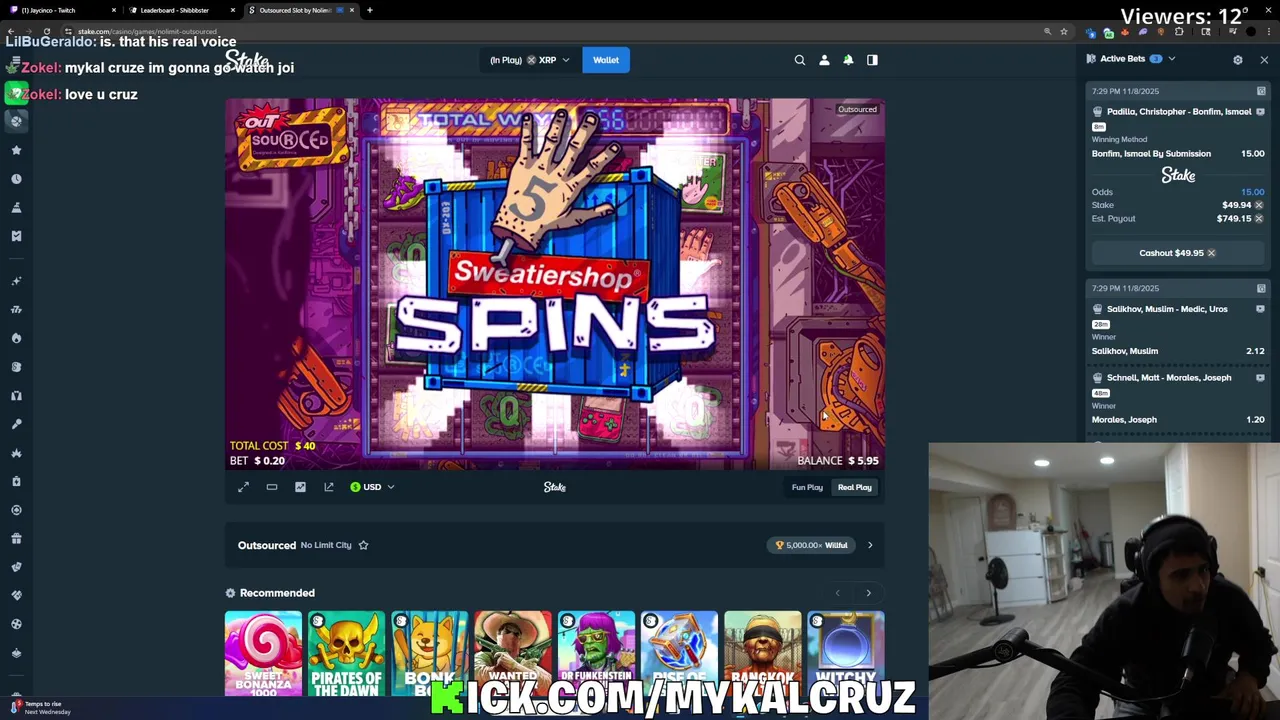This screenshot has width=1280, height=720.
Task: Watch Salikhov, Muslim - Medic match stream
Action: [x=1260, y=309]
